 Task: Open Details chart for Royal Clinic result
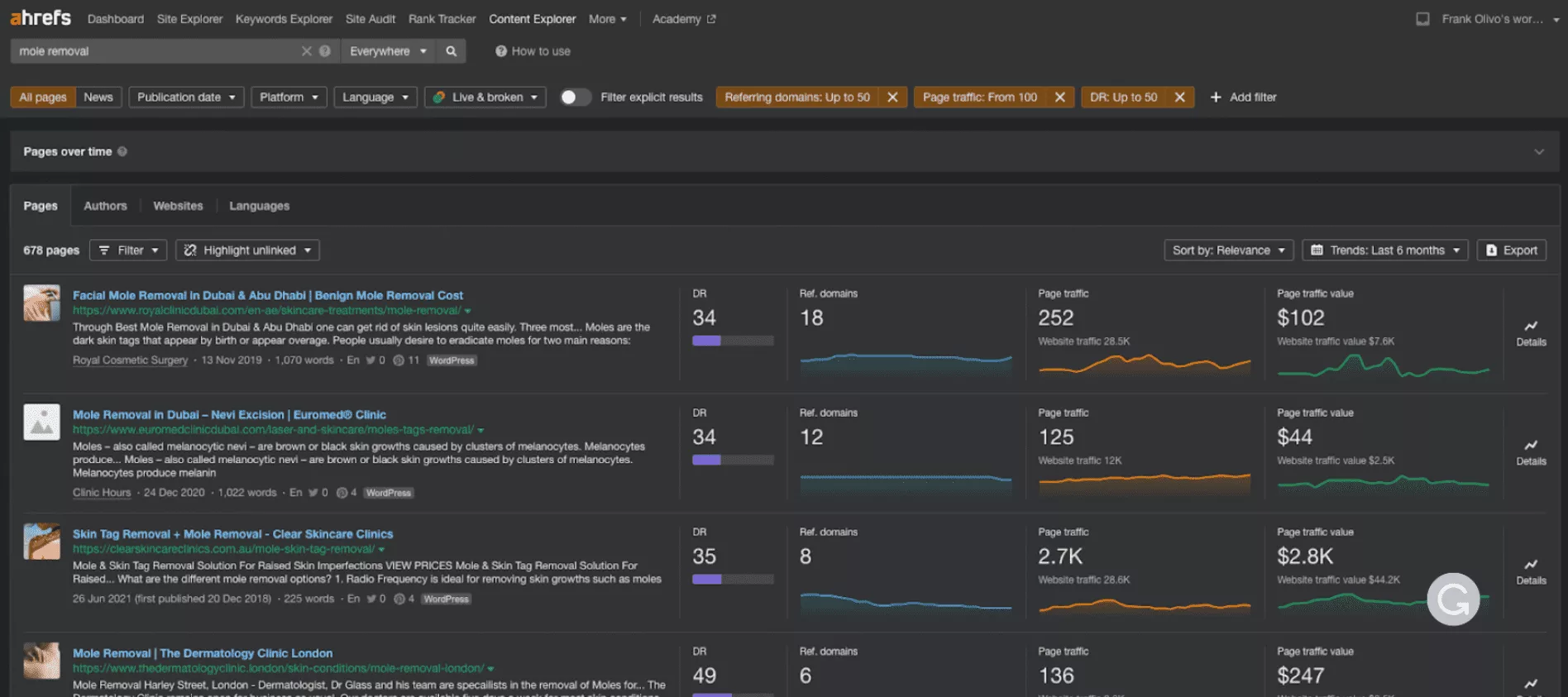pos(1531,332)
